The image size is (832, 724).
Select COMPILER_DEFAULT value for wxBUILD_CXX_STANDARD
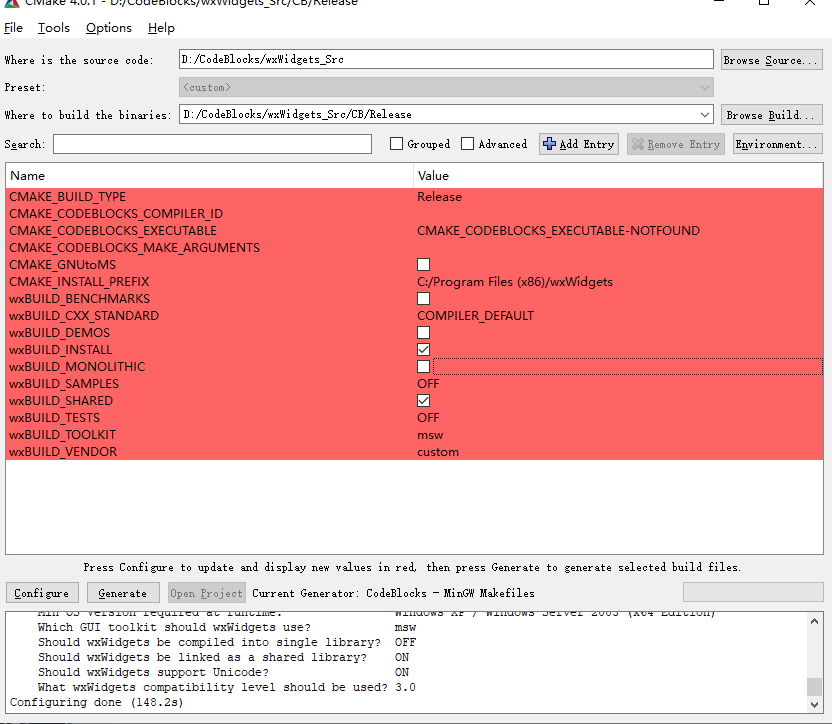tap(475, 315)
